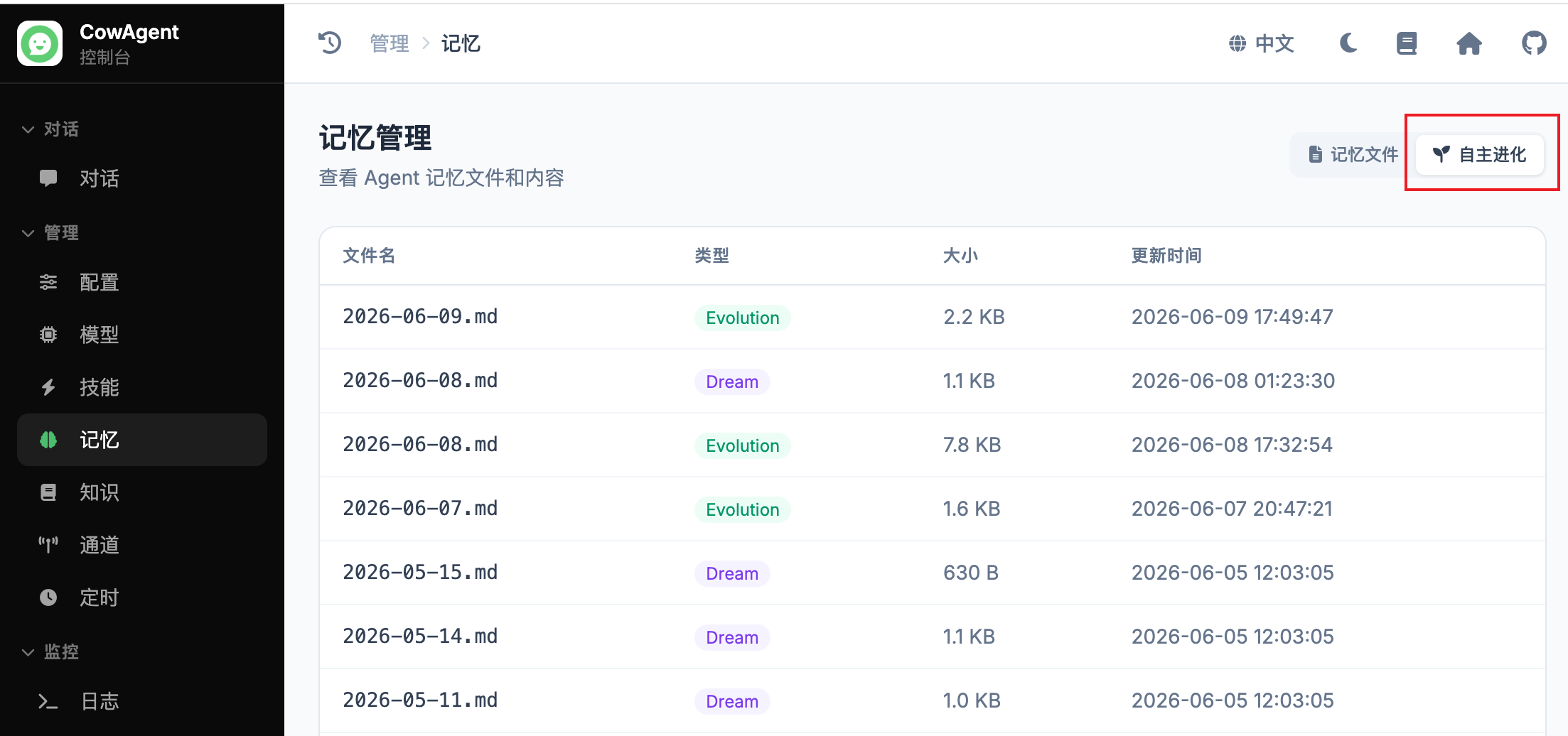
Task: Go to home via house icon
Action: (1469, 43)
